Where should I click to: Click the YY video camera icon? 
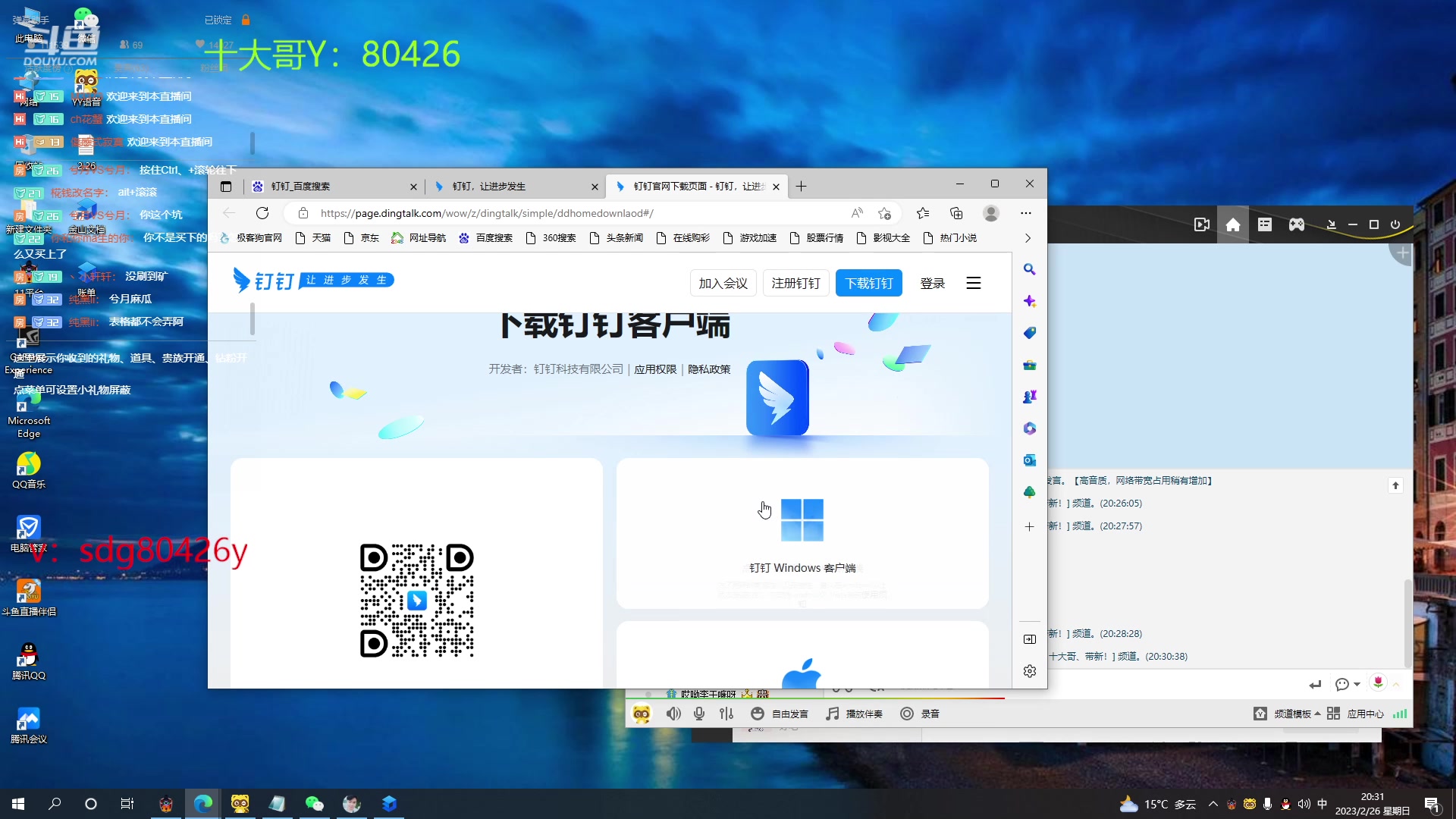click(1201, 224)
